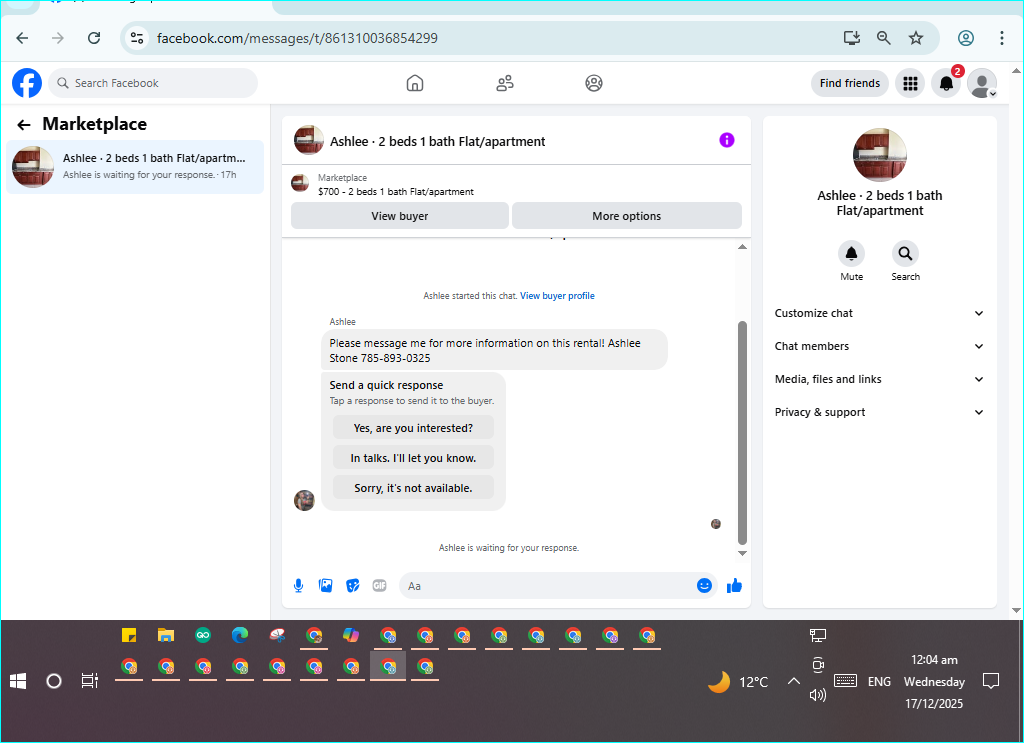1024x743 pixels.
Task: Open the Chrome profile icon
Action: tap(966, 38)
